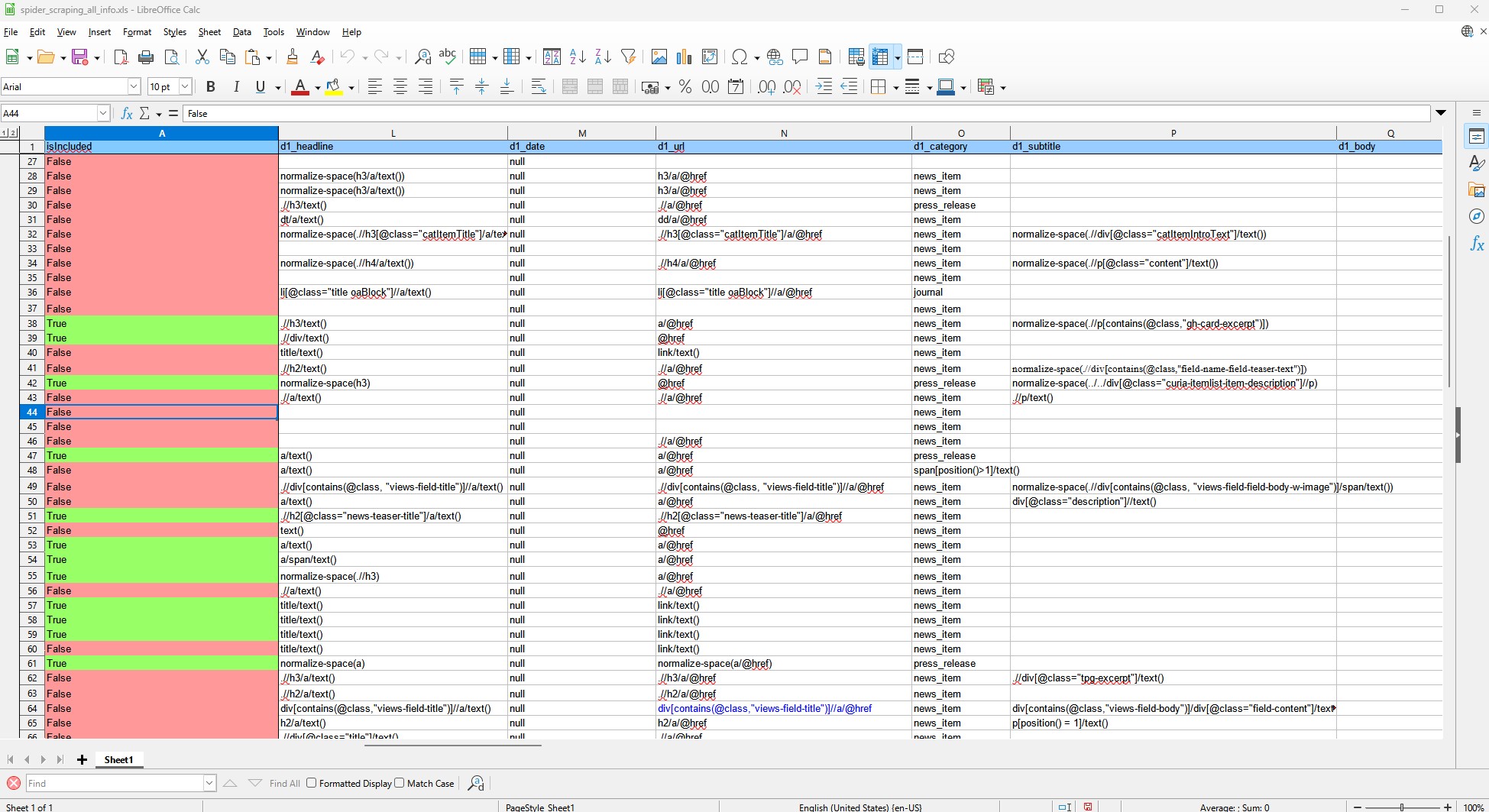Open sidebar Properties panel icon
This screenshot has height=812, width=1489.
point(1477,137)
